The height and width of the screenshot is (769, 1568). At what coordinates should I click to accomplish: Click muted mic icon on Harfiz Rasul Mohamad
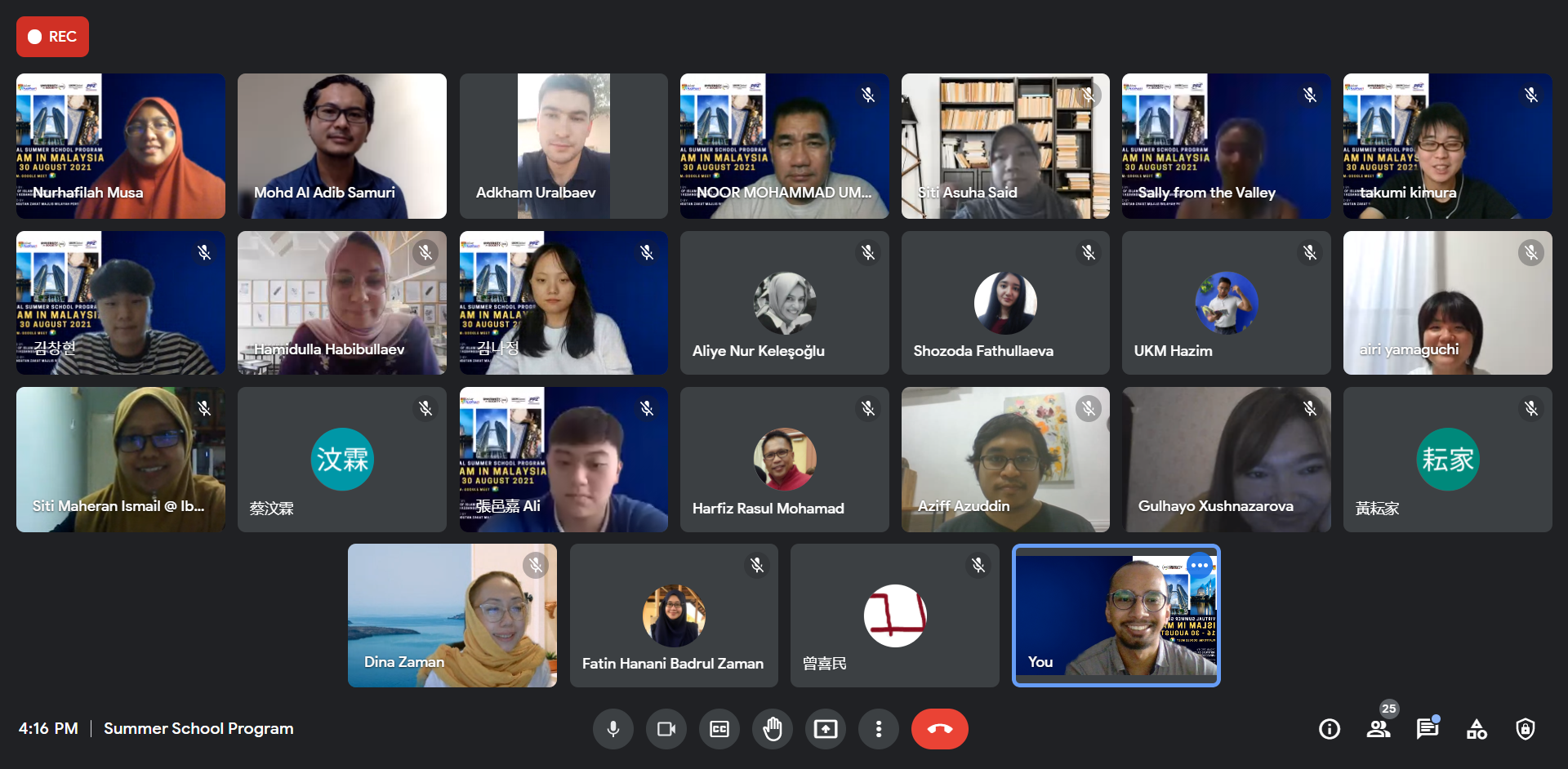coord(868,408)
